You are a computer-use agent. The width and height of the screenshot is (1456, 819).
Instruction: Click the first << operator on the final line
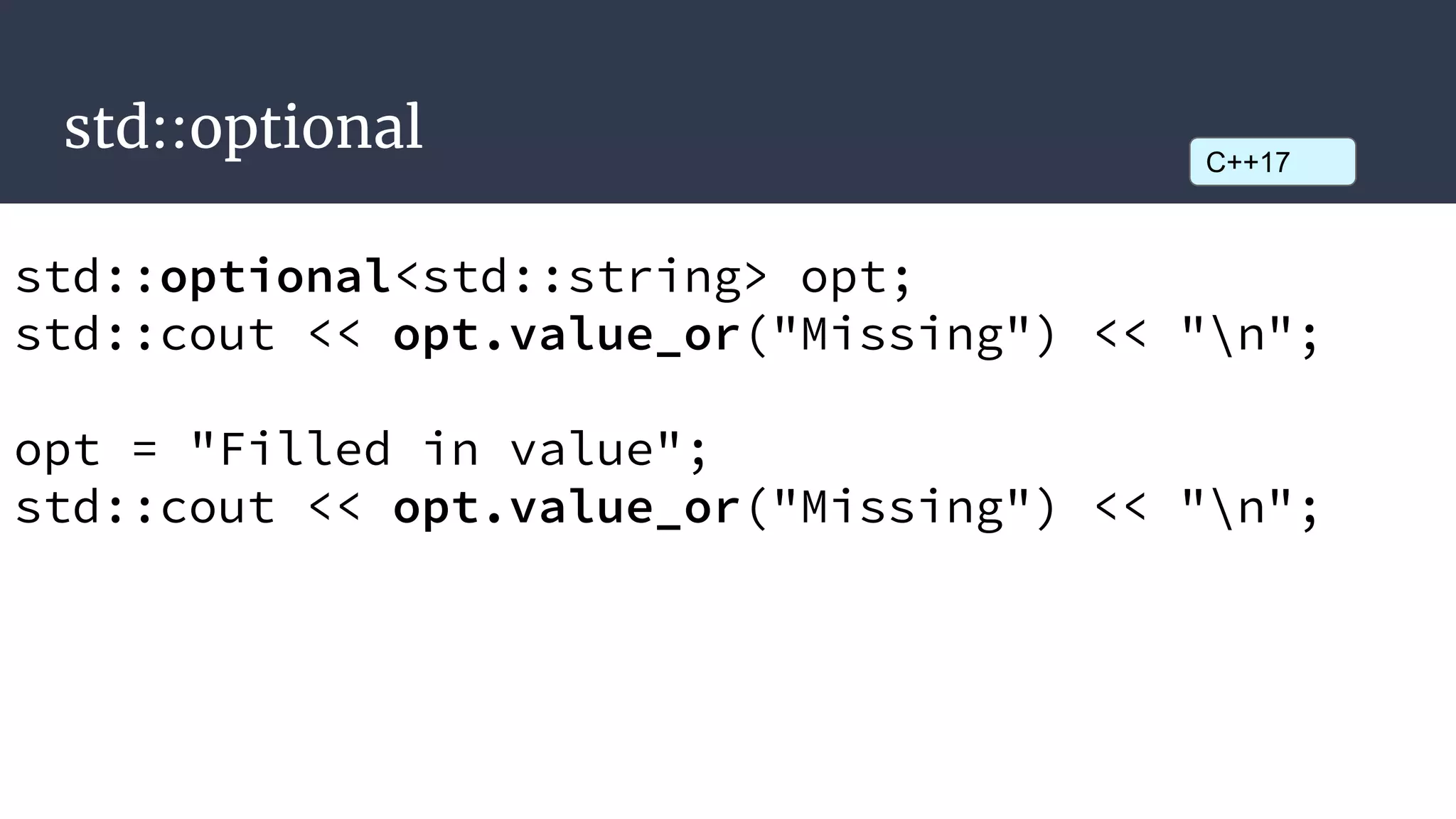334,508
